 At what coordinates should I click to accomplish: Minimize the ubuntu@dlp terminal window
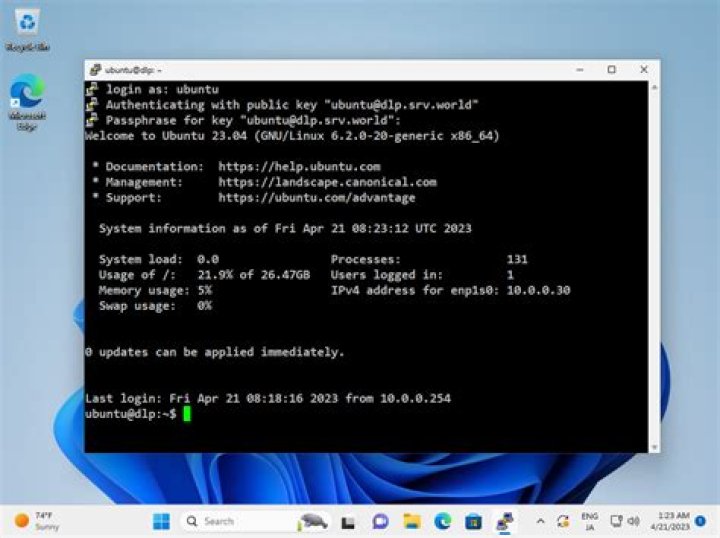coord(580,70)
